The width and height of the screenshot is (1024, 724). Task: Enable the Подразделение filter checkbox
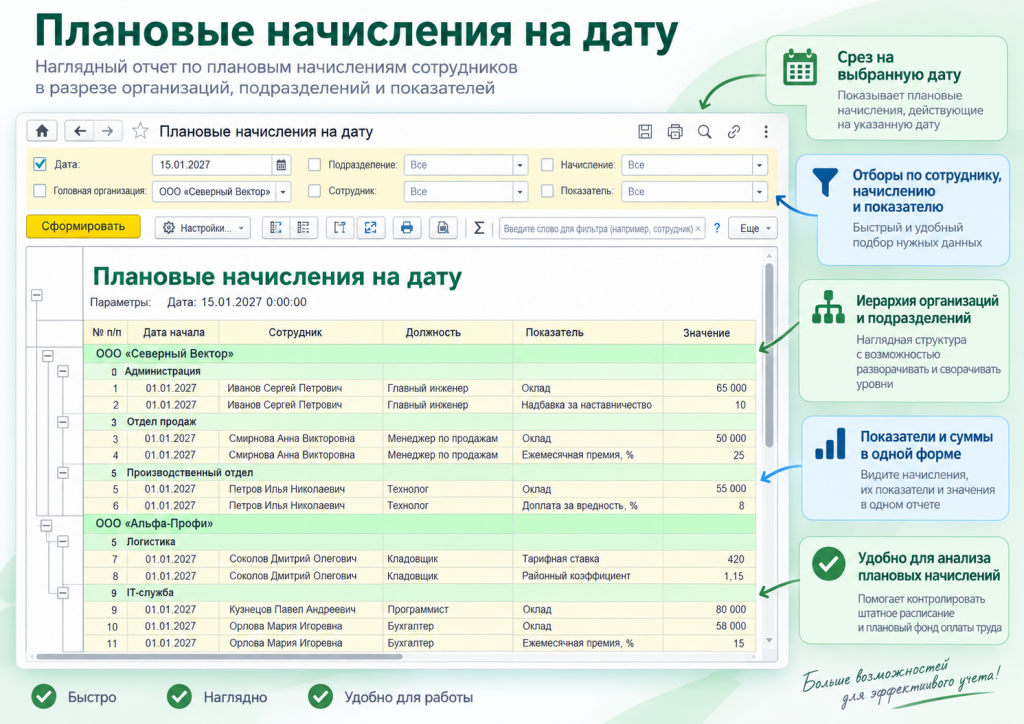(x=314, y=165)
